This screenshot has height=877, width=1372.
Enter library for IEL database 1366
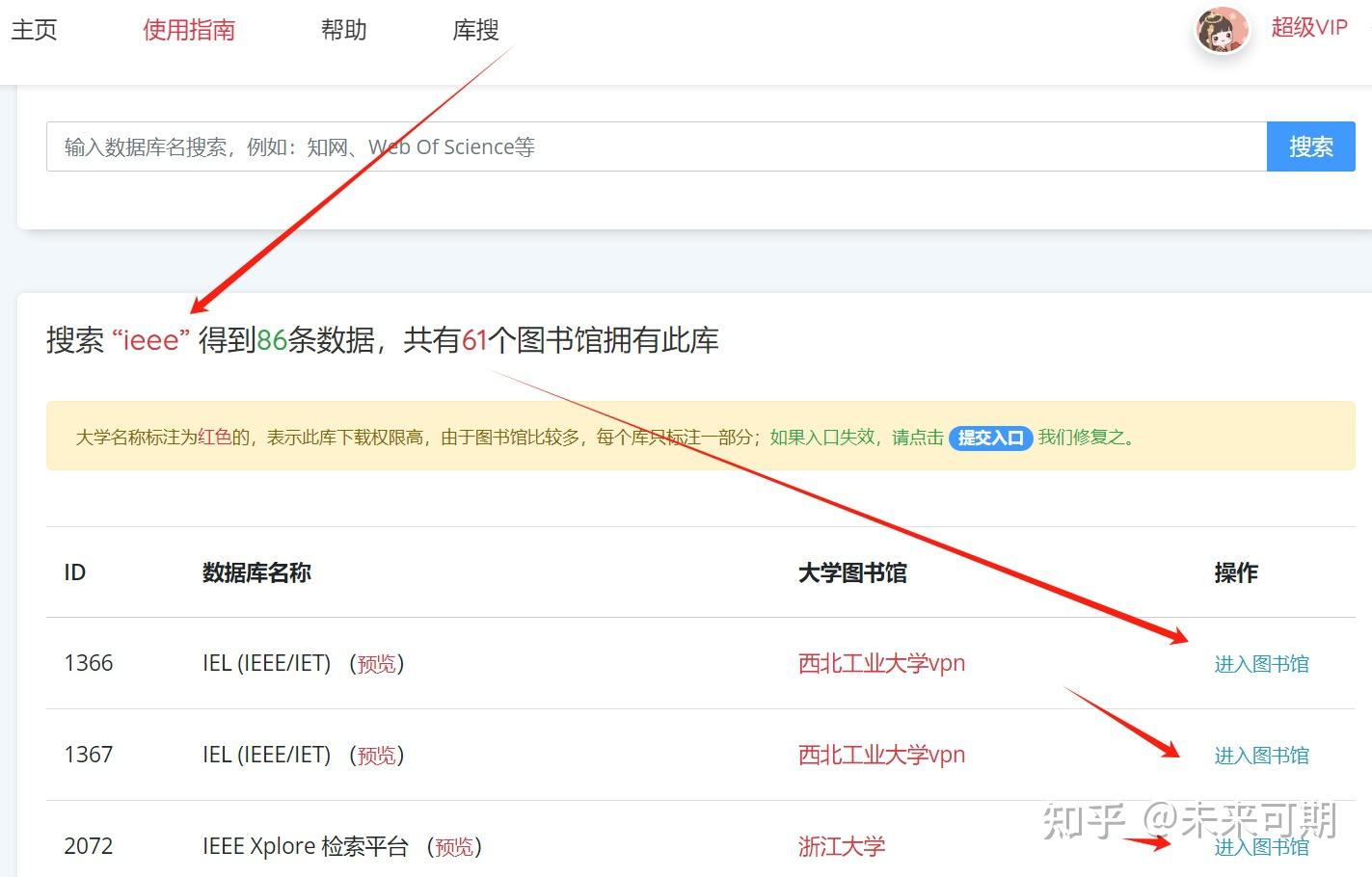pyautogui.click(x=1261, y=663)
